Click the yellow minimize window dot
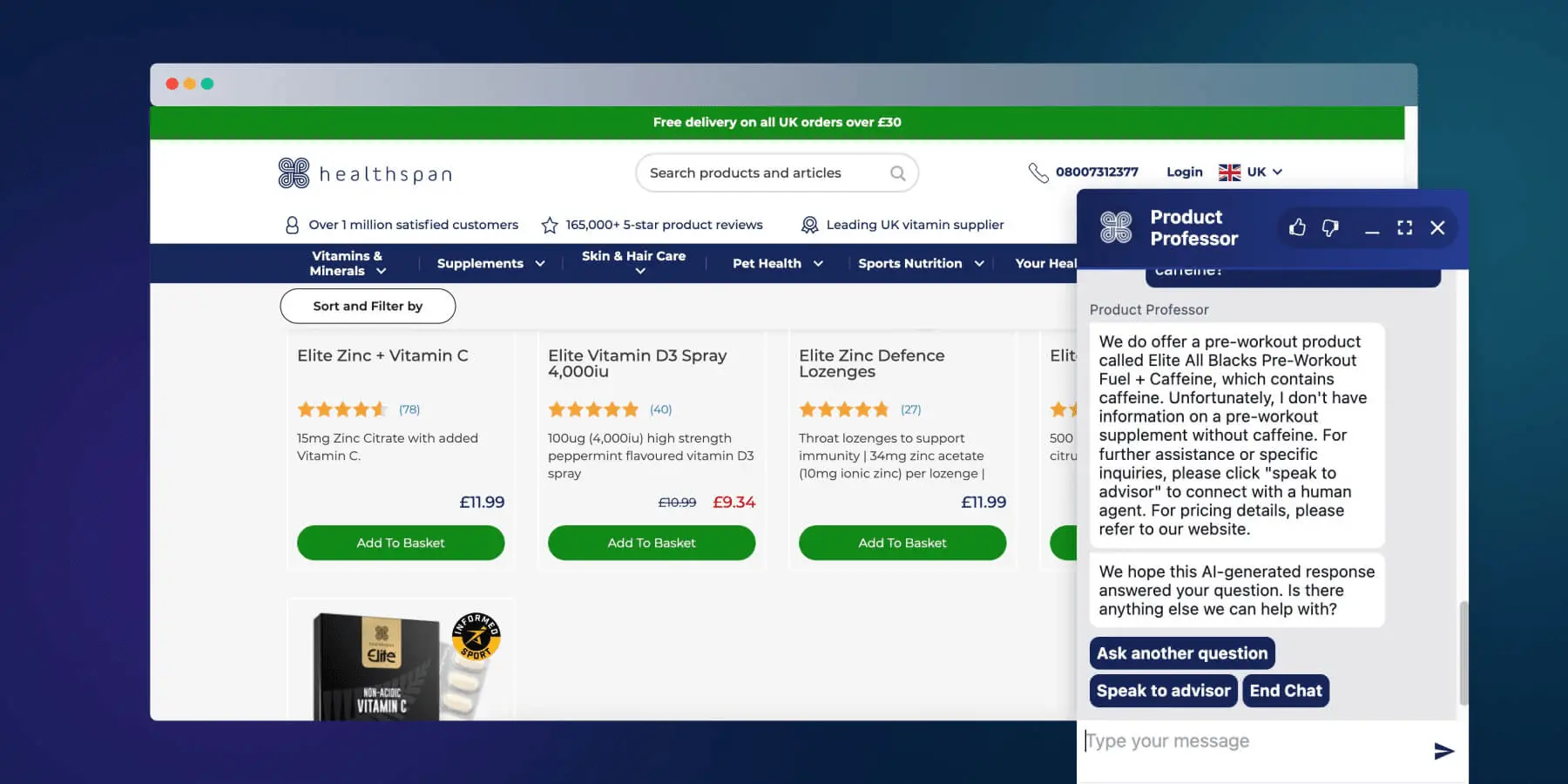Image resolution: width=1568 pixels, height=784 pixels. tap(190, 84)
